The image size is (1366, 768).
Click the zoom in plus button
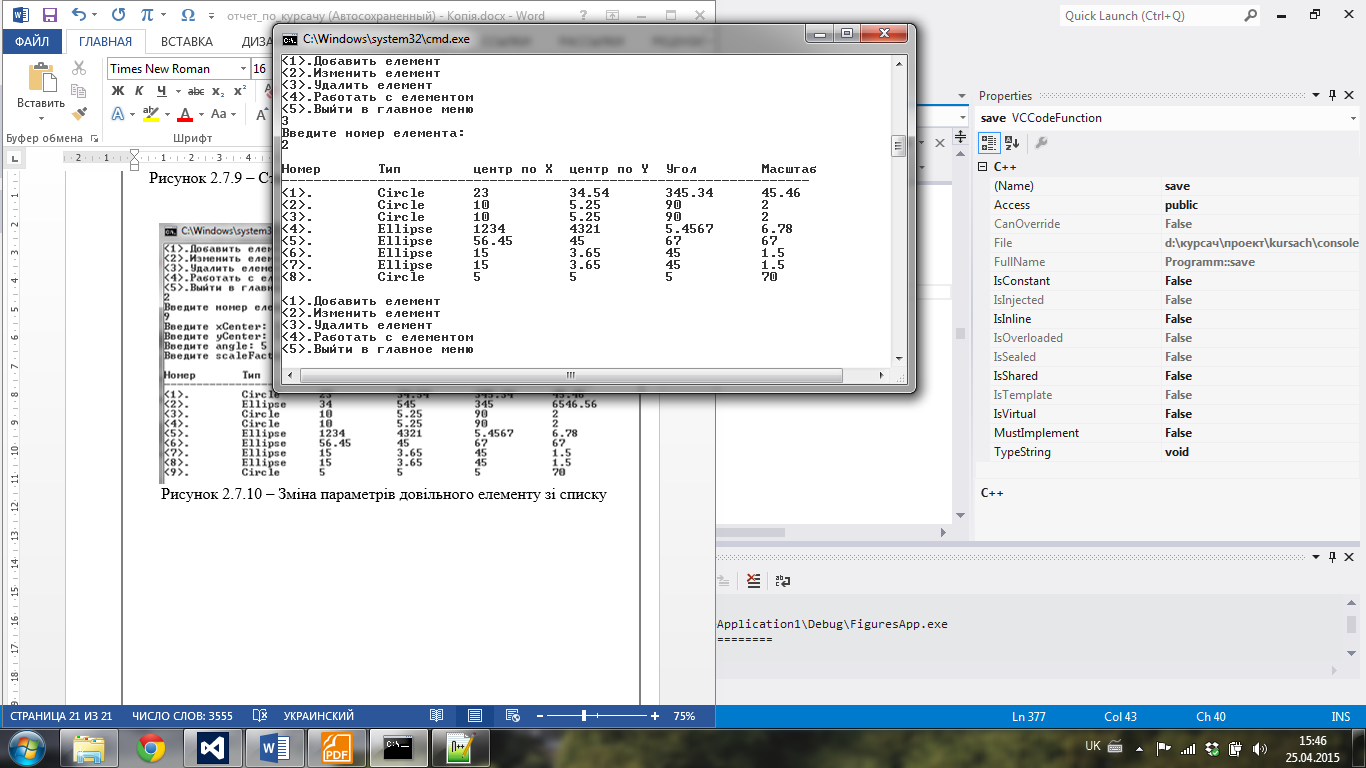[655, 716]
